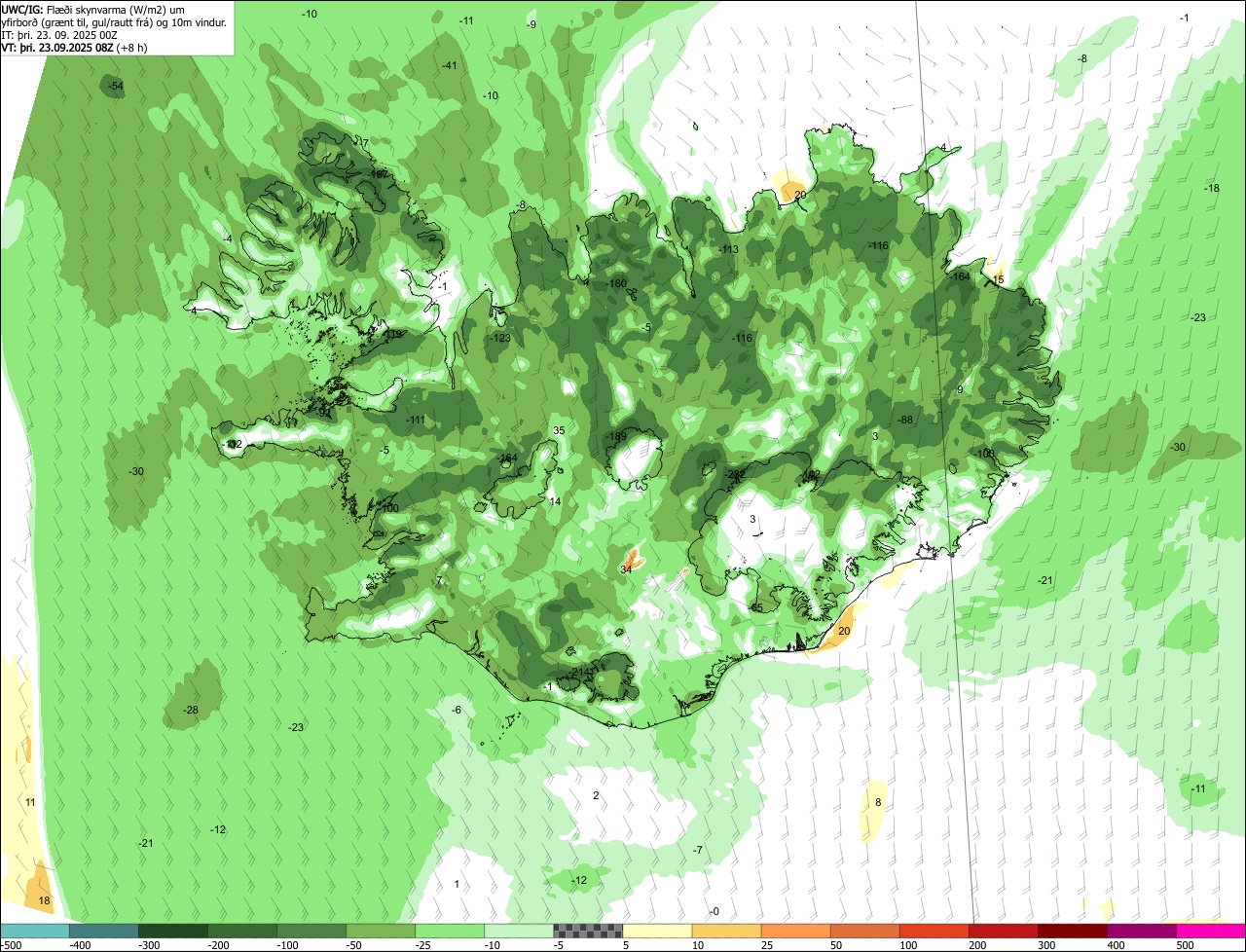The width and height of the screenshot is (1246, 952).
Task: Click the legend swatch between 10 and 25
Action: (x=727, y=931)
